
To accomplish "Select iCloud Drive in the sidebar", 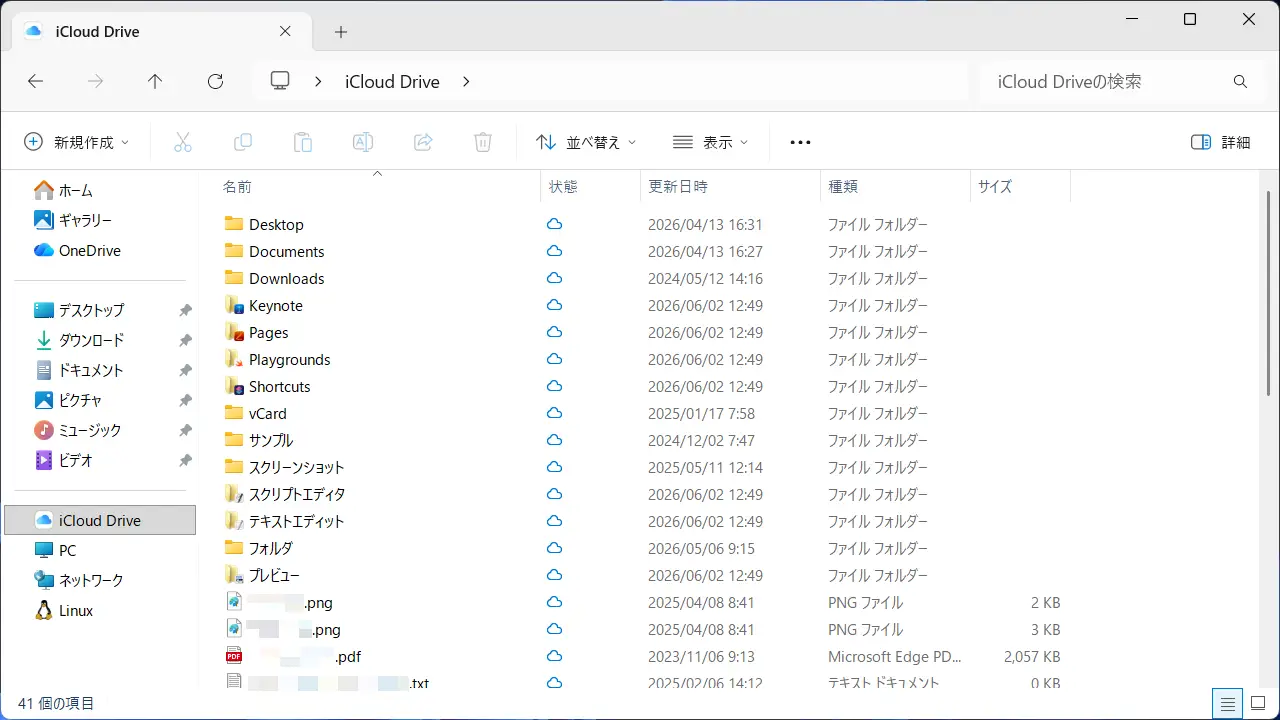I will [x=100, y=520].
